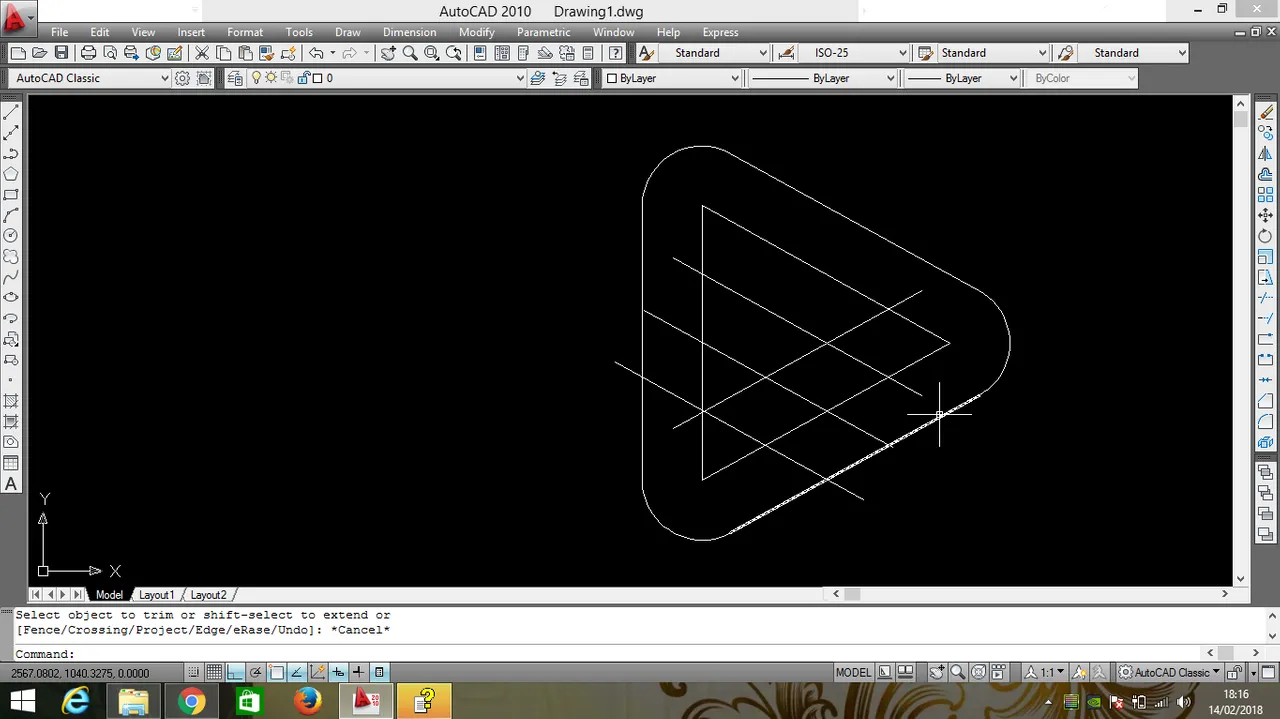Image resolution: width=1280 pixels, height=719 pixels.
Task: Open Google Chrome from the taskbar
Action: pyautogui.click(x=191, y=701)
